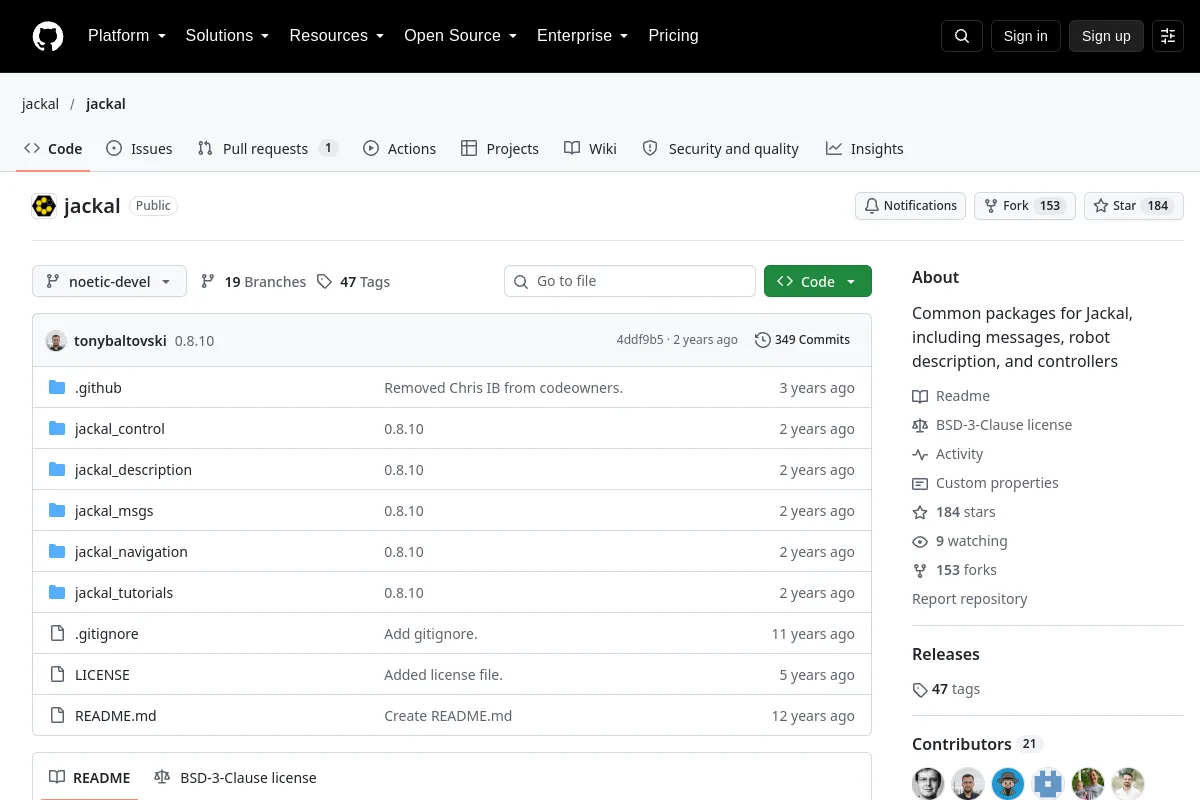This screenshot has height=800, width=1200.
Task: Click the pulse icon beside Activity
Action: pyautogui.click(x=920, y=454)
